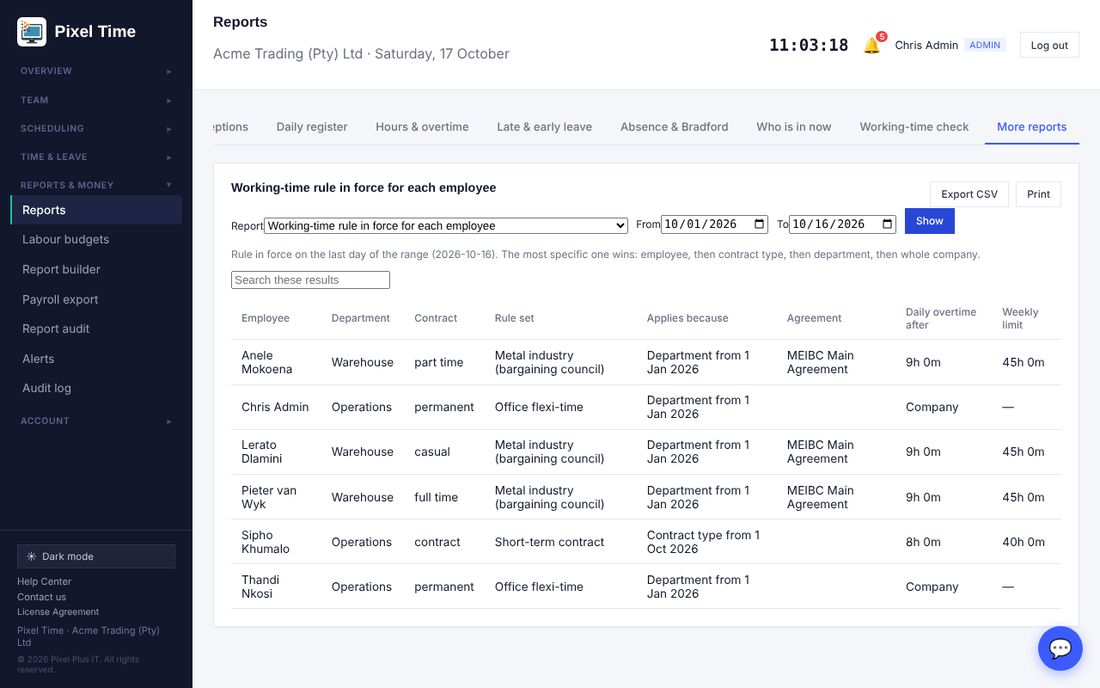Click the Show button
The image size is (1100, 688).
(930, 221)
